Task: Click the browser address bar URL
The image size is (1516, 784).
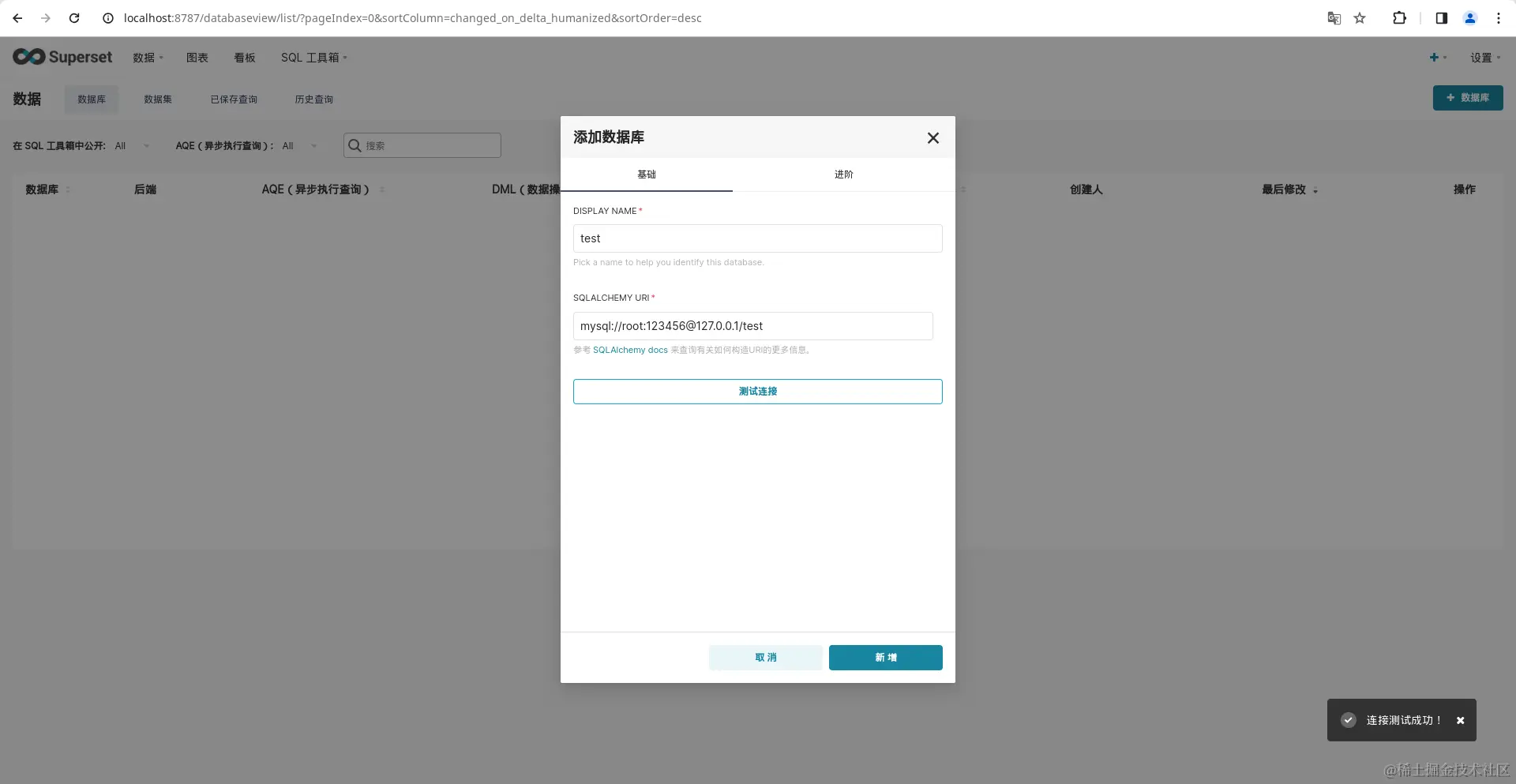Action: (x=413, y=18)
